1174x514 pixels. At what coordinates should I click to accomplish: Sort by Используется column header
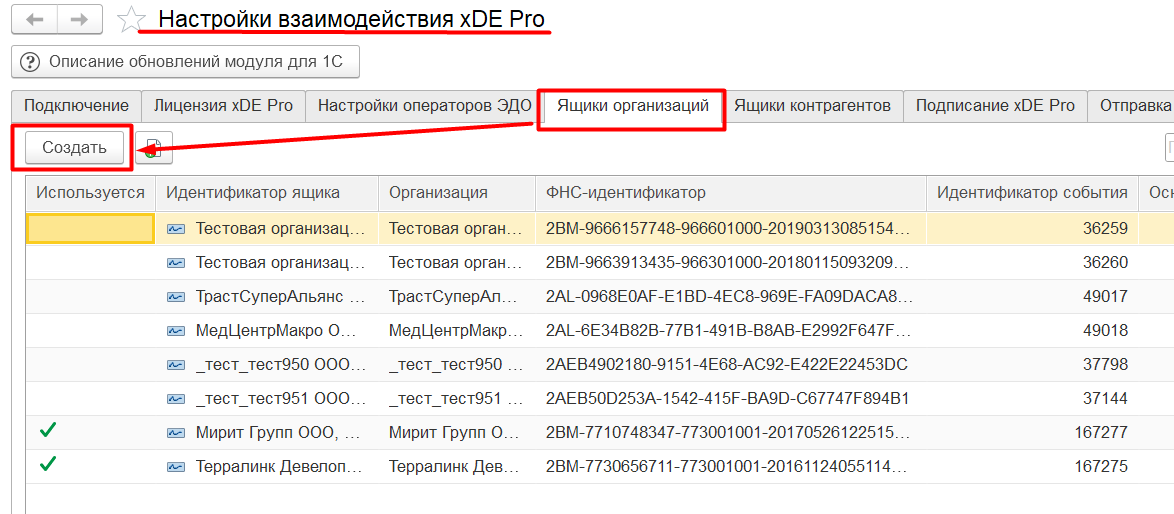pyautogui.click(x=91, y=193)
